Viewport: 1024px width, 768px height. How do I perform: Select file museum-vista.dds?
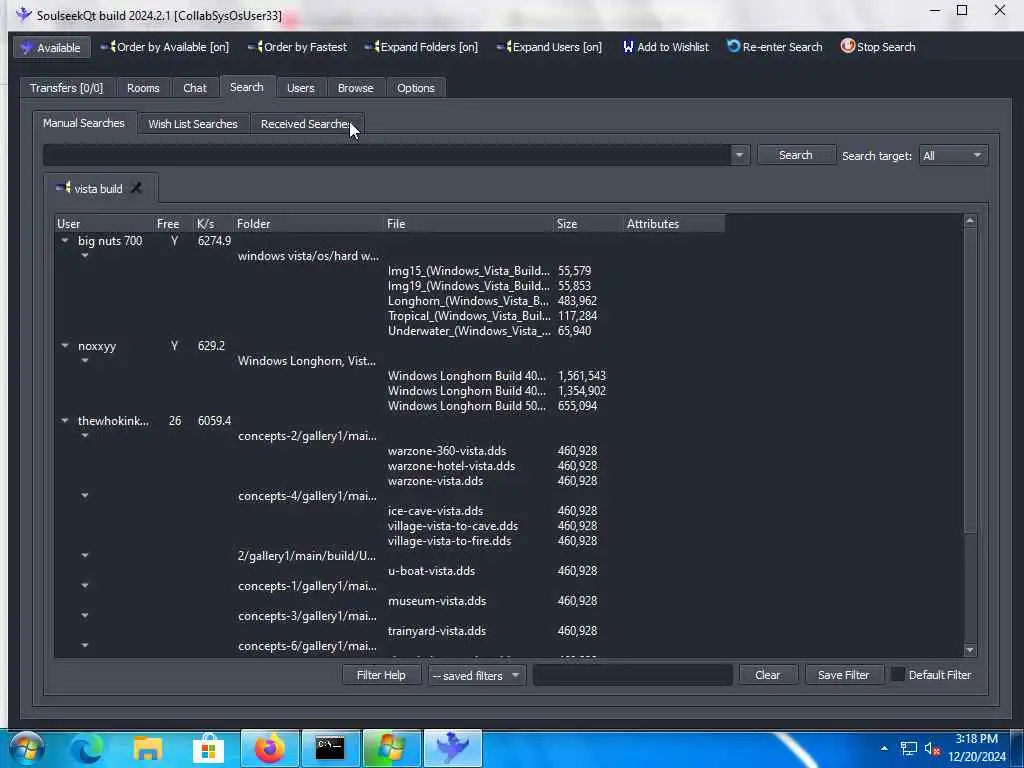437,601
